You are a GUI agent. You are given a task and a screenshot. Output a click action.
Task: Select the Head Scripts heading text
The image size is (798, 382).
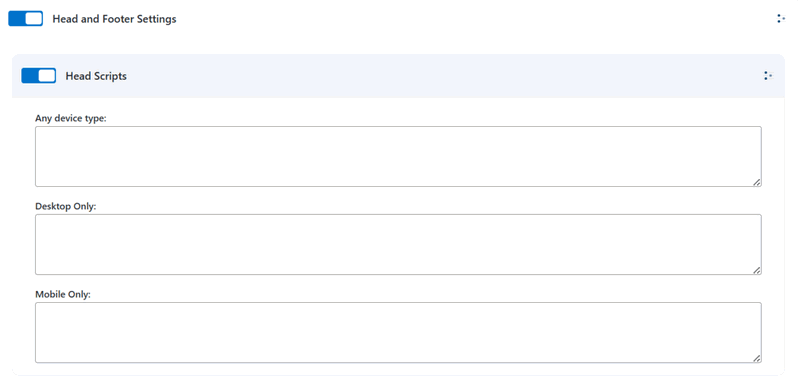pos(96,76)
